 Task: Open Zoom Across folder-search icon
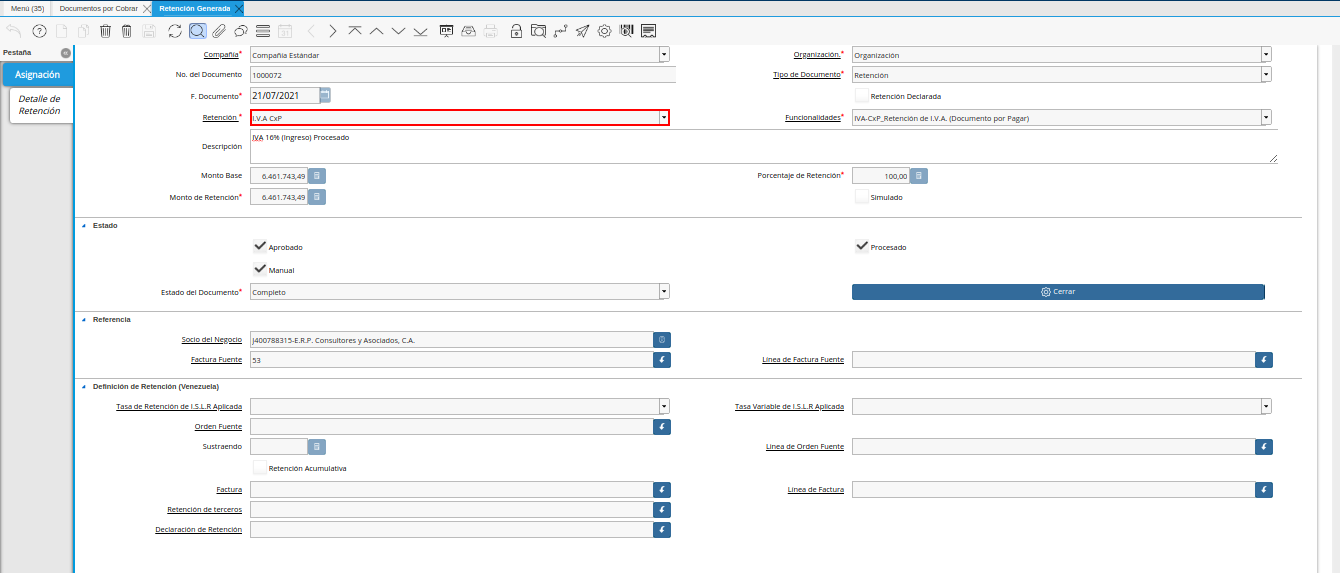(x=538, y=31)
